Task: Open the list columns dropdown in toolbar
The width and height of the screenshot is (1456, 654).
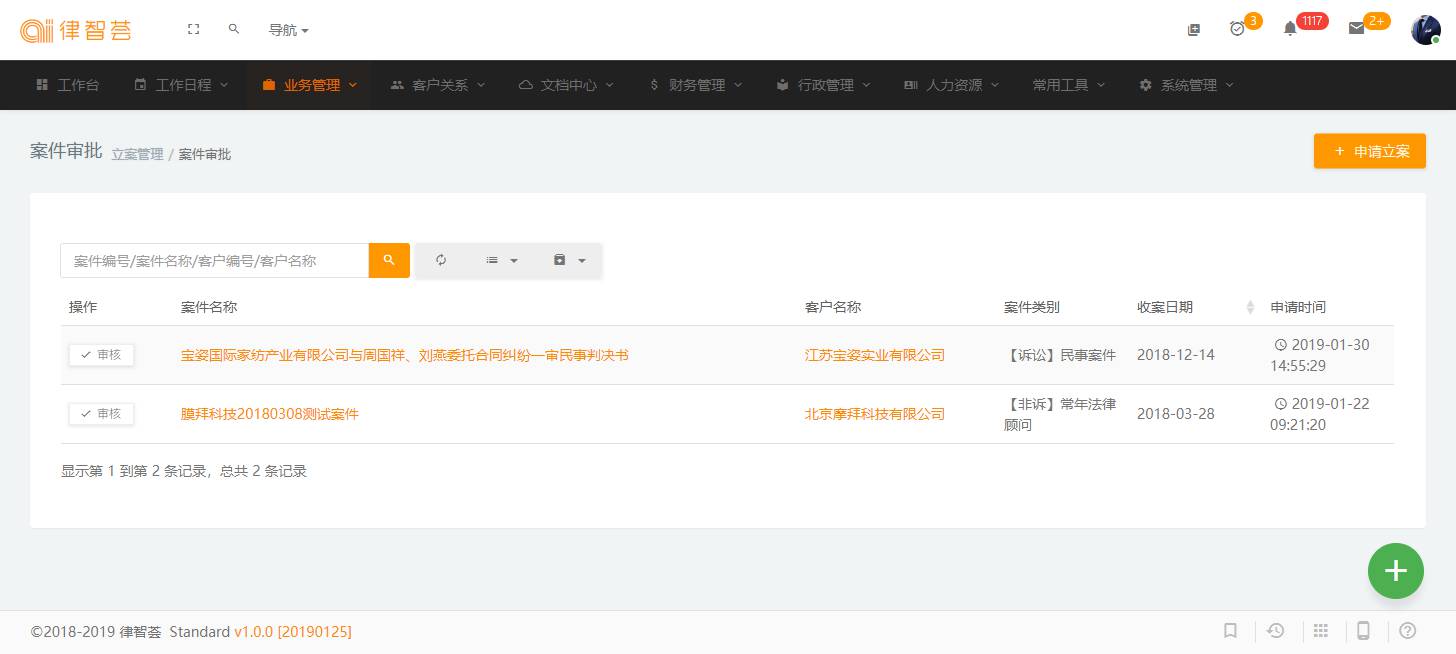Action: point(501,260)
